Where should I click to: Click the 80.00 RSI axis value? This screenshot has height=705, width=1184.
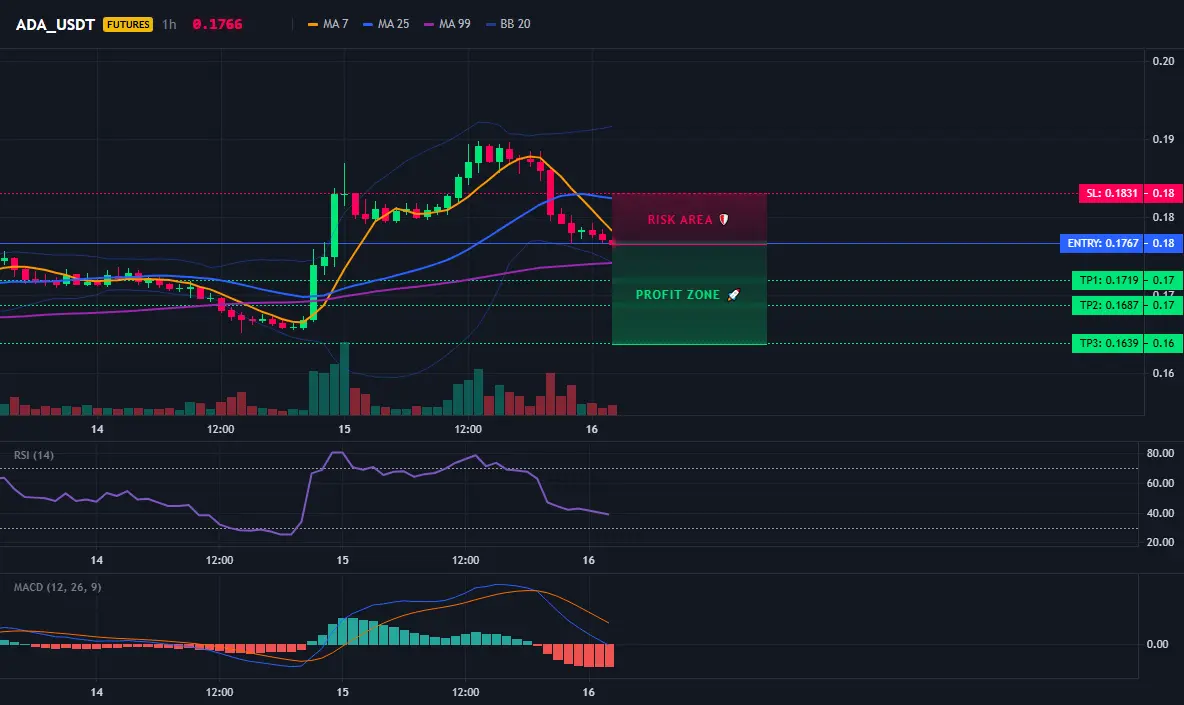point(1161,454)
